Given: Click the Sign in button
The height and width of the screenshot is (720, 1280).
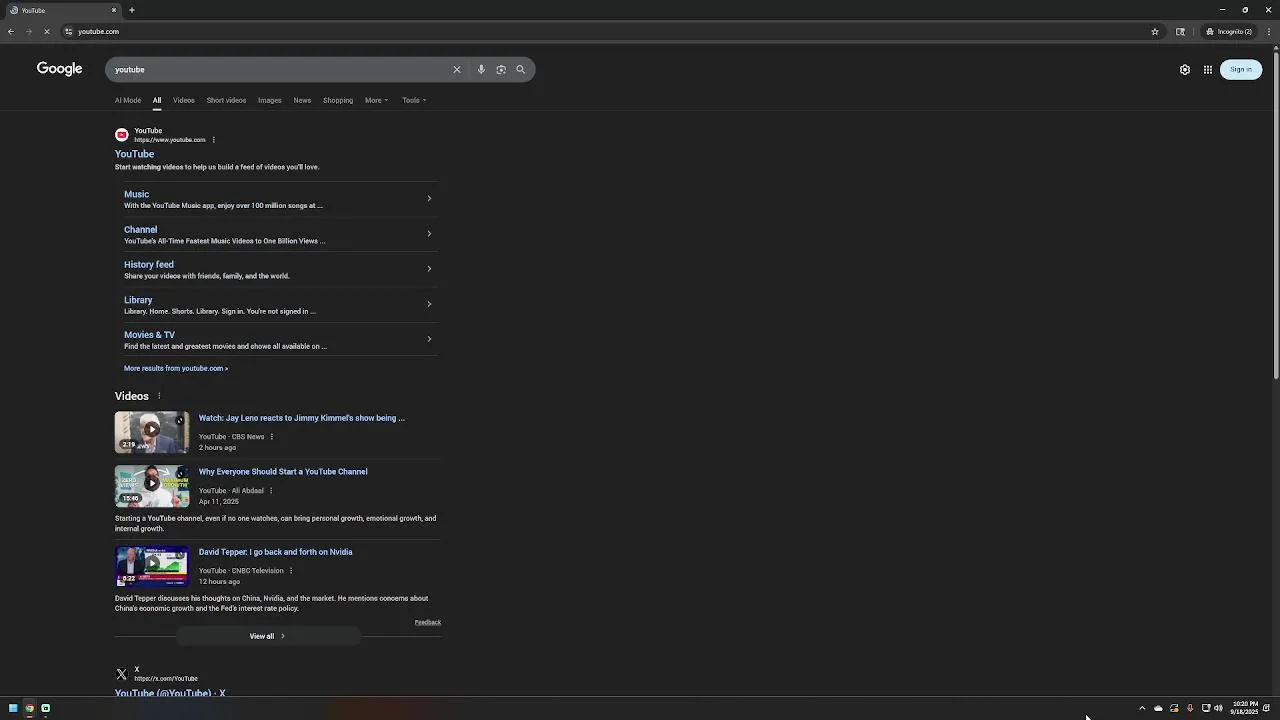Looking at the screenshot, I should coord(1241,69).
